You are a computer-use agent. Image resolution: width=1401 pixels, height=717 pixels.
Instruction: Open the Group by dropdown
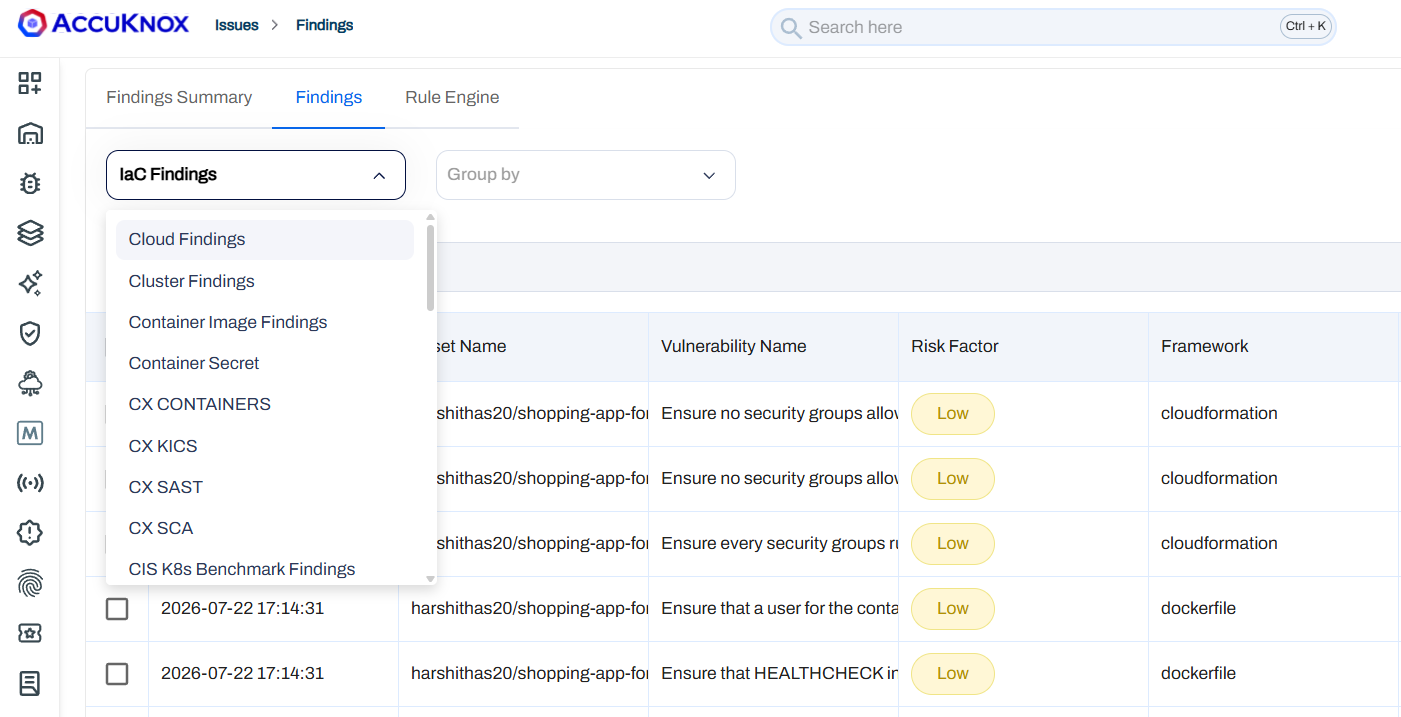coord(586,175)
